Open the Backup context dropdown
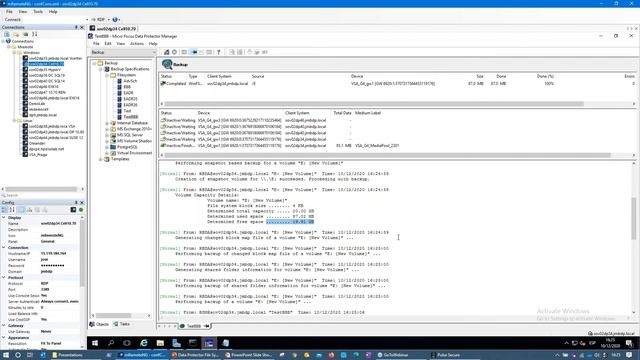640x360 pixels. point(123,52)
